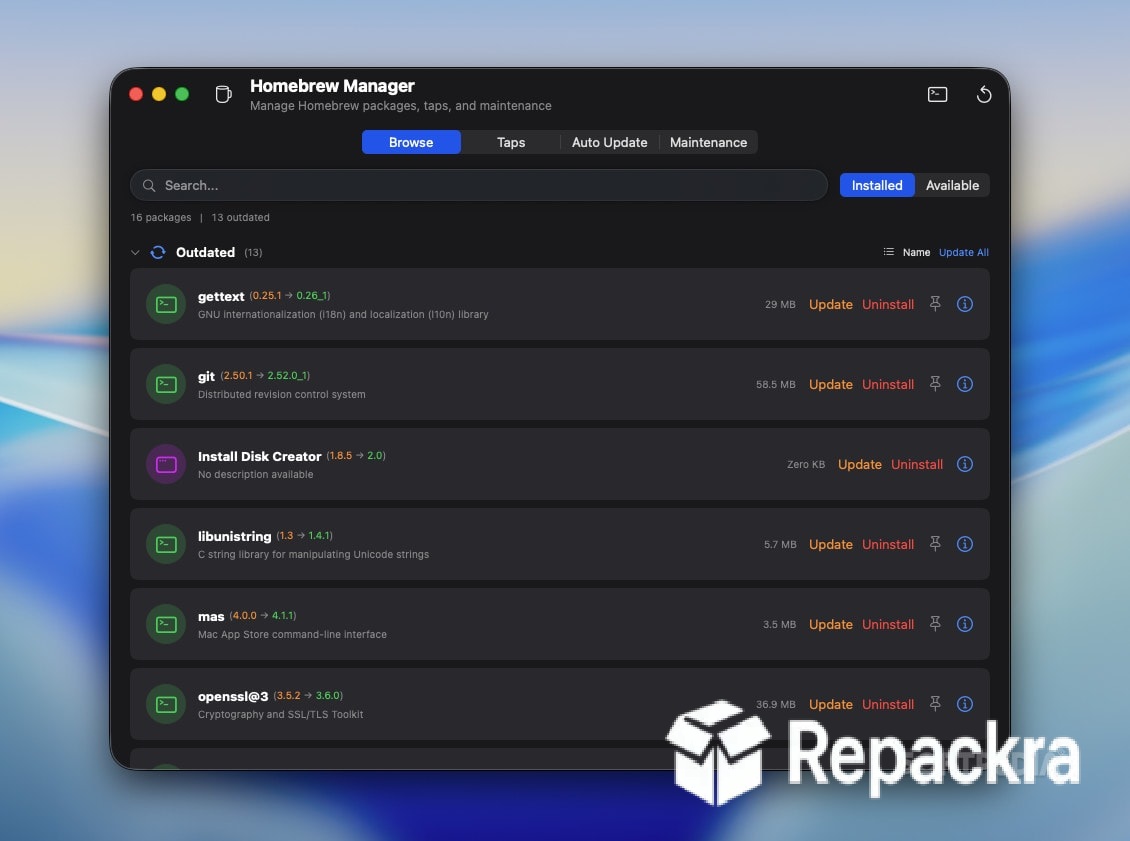Click the "16 packages" count text

click(x=161, y=217)
